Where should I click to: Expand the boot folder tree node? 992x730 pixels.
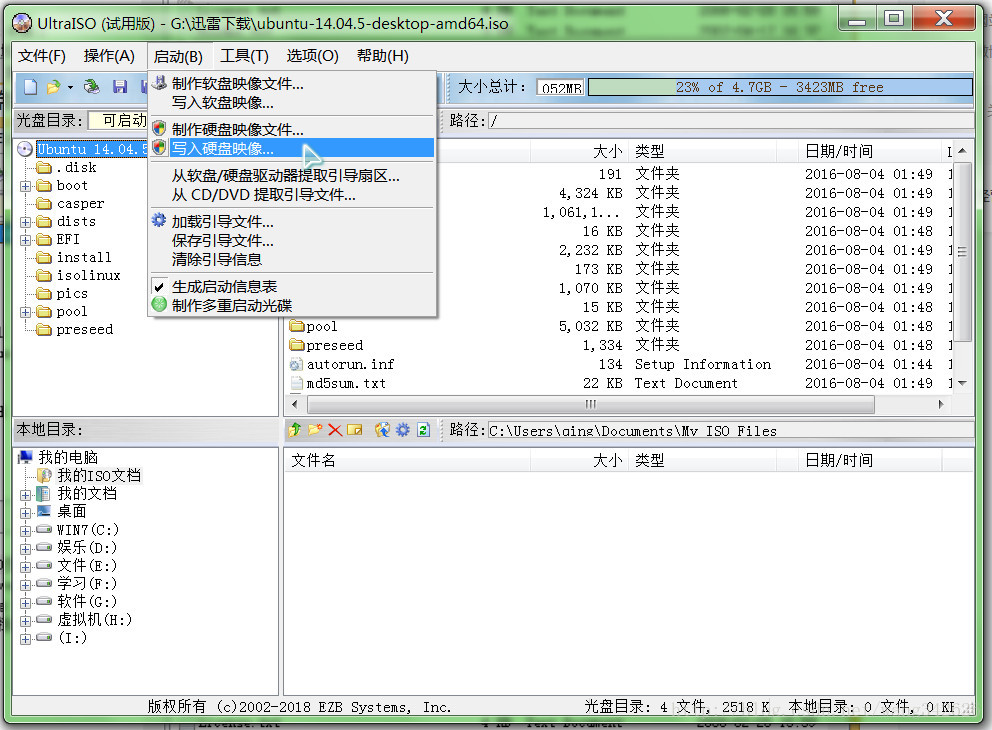pyautogui.click(x=25, y=186)
